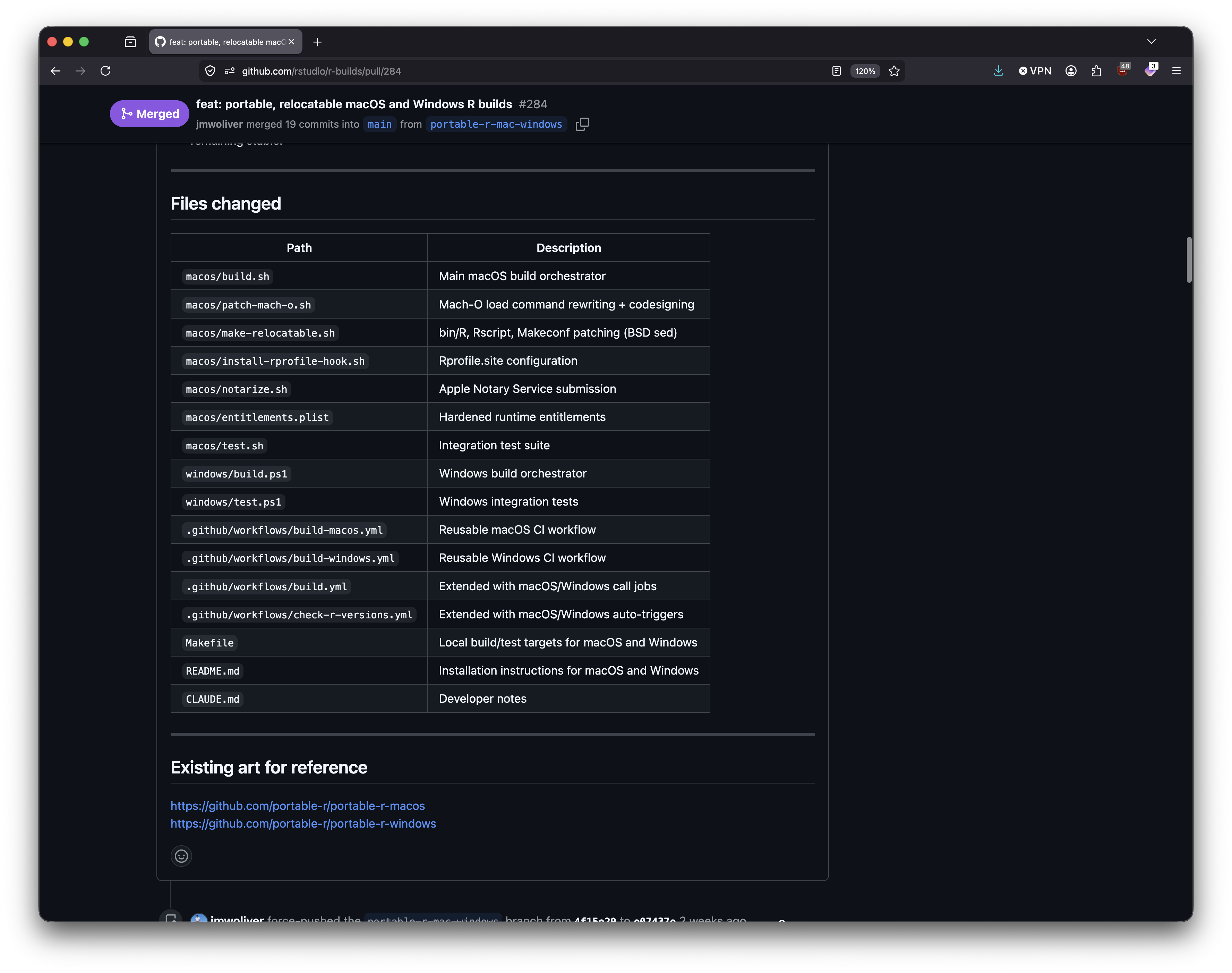The width and height of the screenshot is (1232, 973).
Task: Click the purple Merged status badge
Action: click(149, 114)
